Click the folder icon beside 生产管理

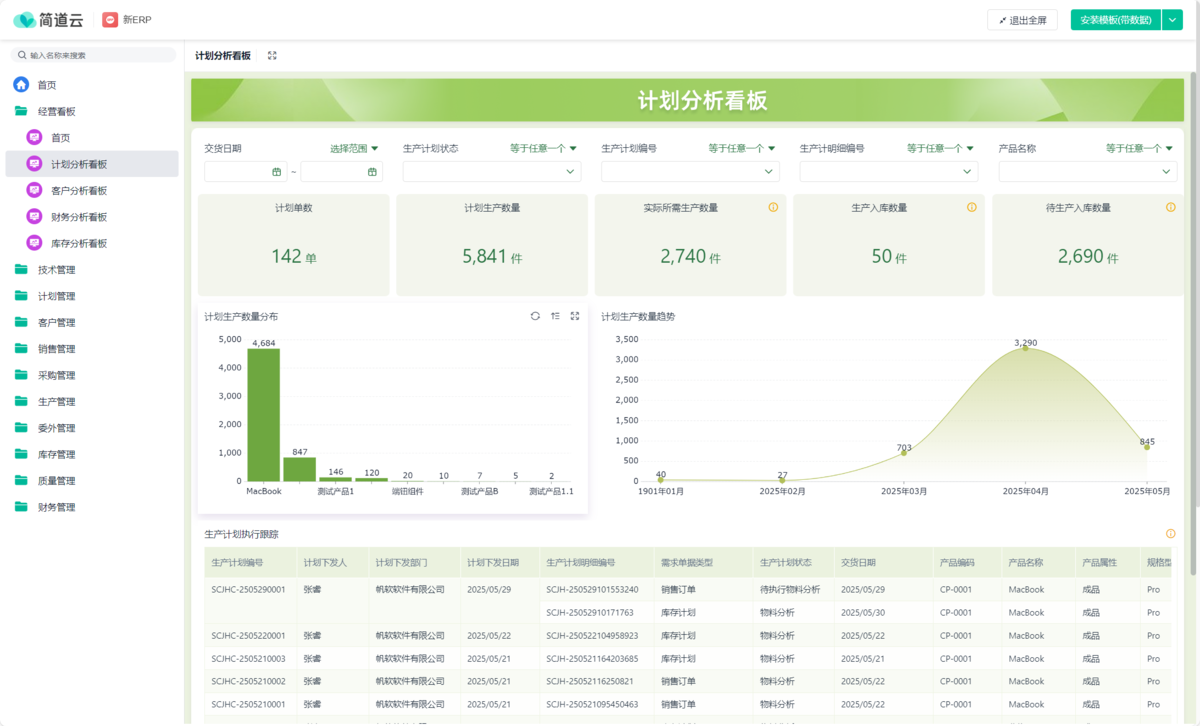click(21, 402)
